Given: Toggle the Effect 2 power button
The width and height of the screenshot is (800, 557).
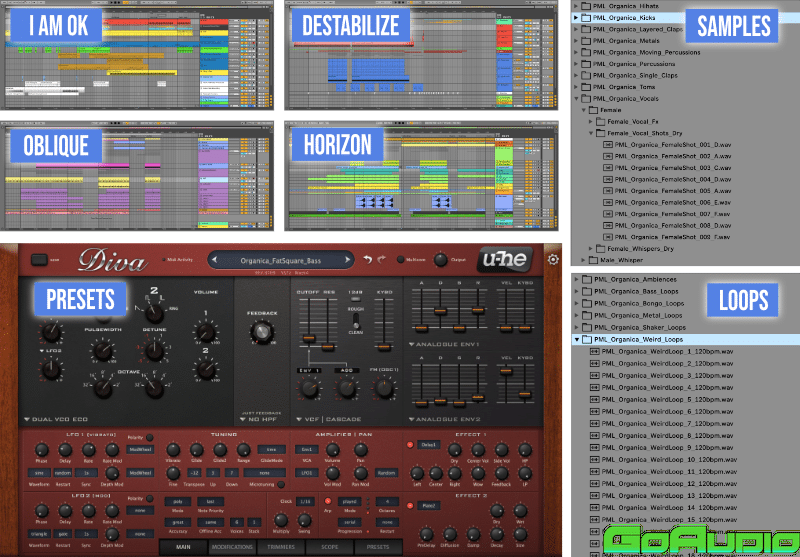Looking at the screenshot, I should coord(409,505).
